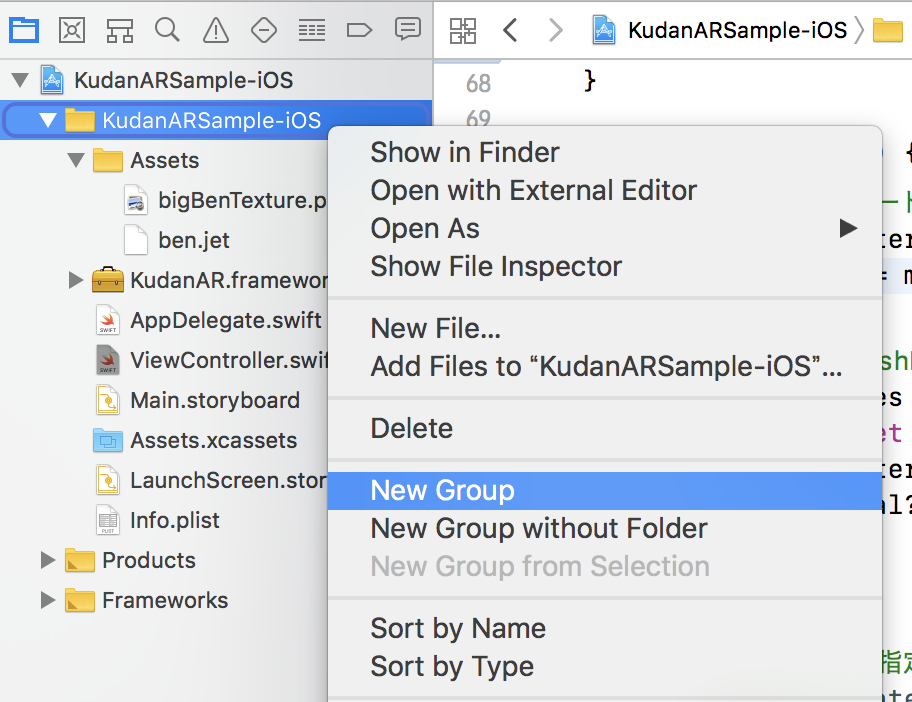The height and width of the screenshot is (702, 912).
Task: Click the ben.jet blank file icon
Action: [x=136, y=240]
